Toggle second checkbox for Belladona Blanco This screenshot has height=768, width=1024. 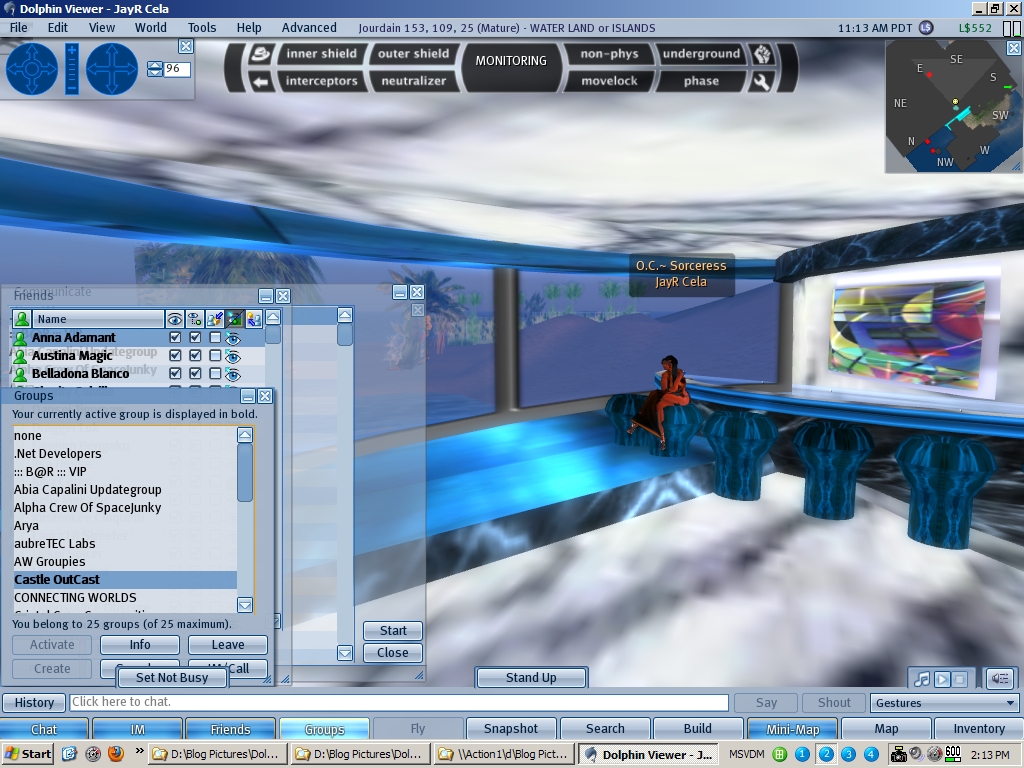195,373
